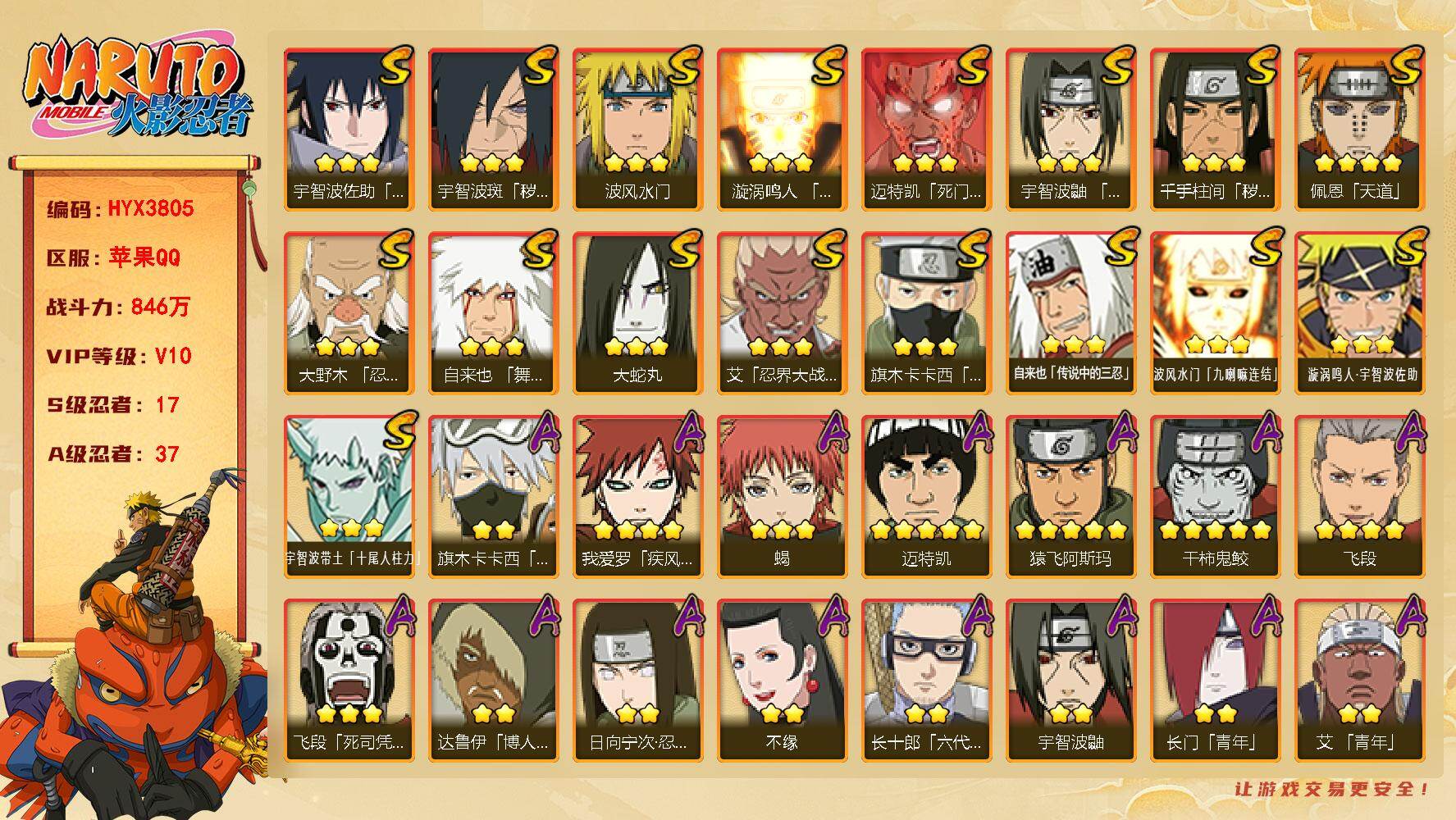The image size is (1456, 820).
Task: Click the 战斗力 846万 stat line
Action: point(118,307)
